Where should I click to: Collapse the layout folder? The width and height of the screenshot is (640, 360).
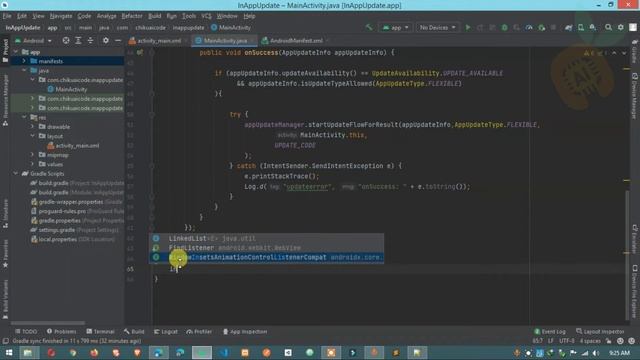[33, 136]
